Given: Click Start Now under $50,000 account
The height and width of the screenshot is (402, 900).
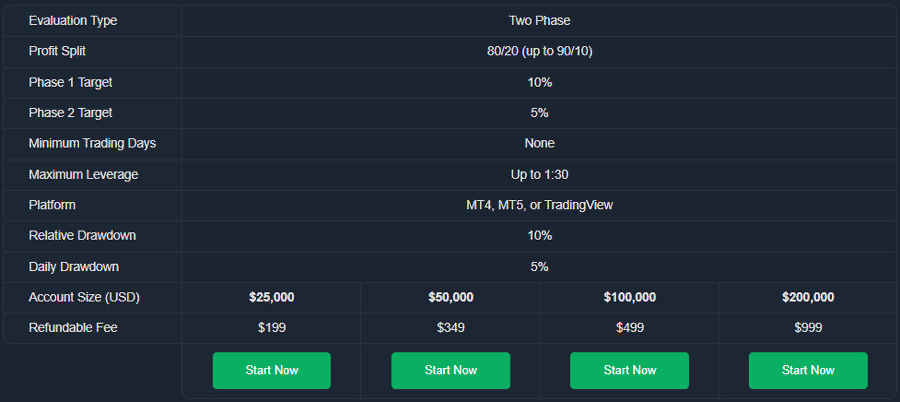Looking at the screenshot, I should [451, 370].
